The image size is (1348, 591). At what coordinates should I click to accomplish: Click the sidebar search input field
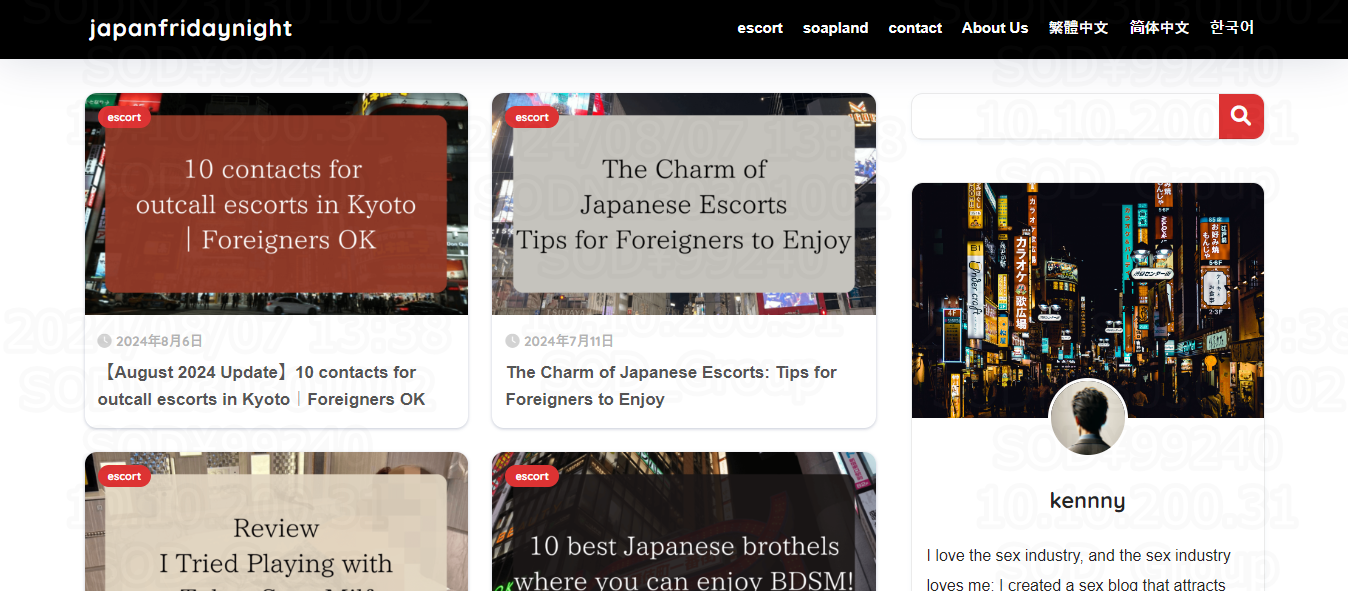pos(1065,116)
